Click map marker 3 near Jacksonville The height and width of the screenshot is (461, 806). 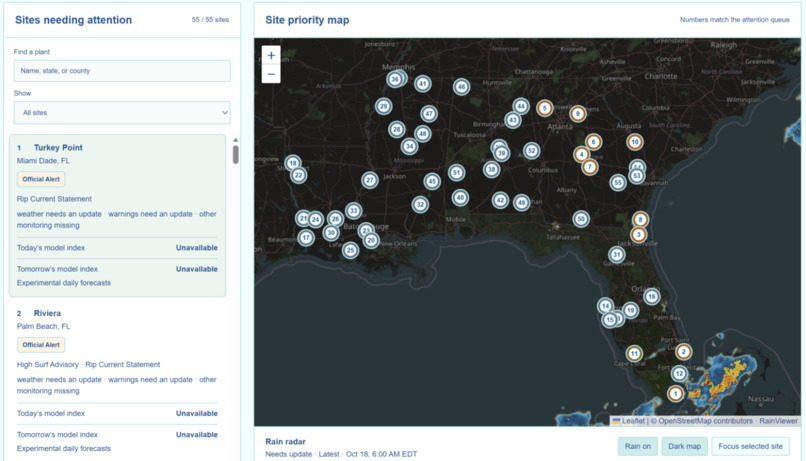[x=638, y=235]
